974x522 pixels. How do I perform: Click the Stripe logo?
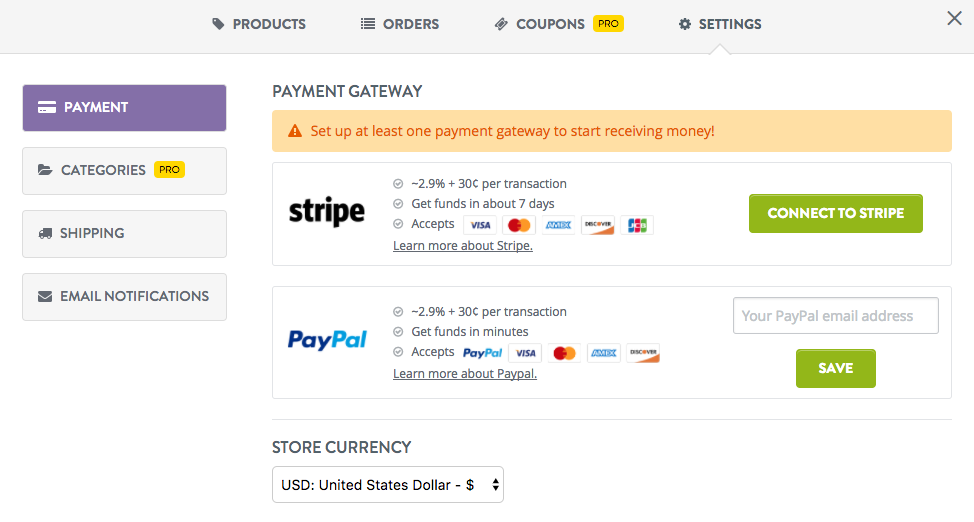click(x=326, y=212)
